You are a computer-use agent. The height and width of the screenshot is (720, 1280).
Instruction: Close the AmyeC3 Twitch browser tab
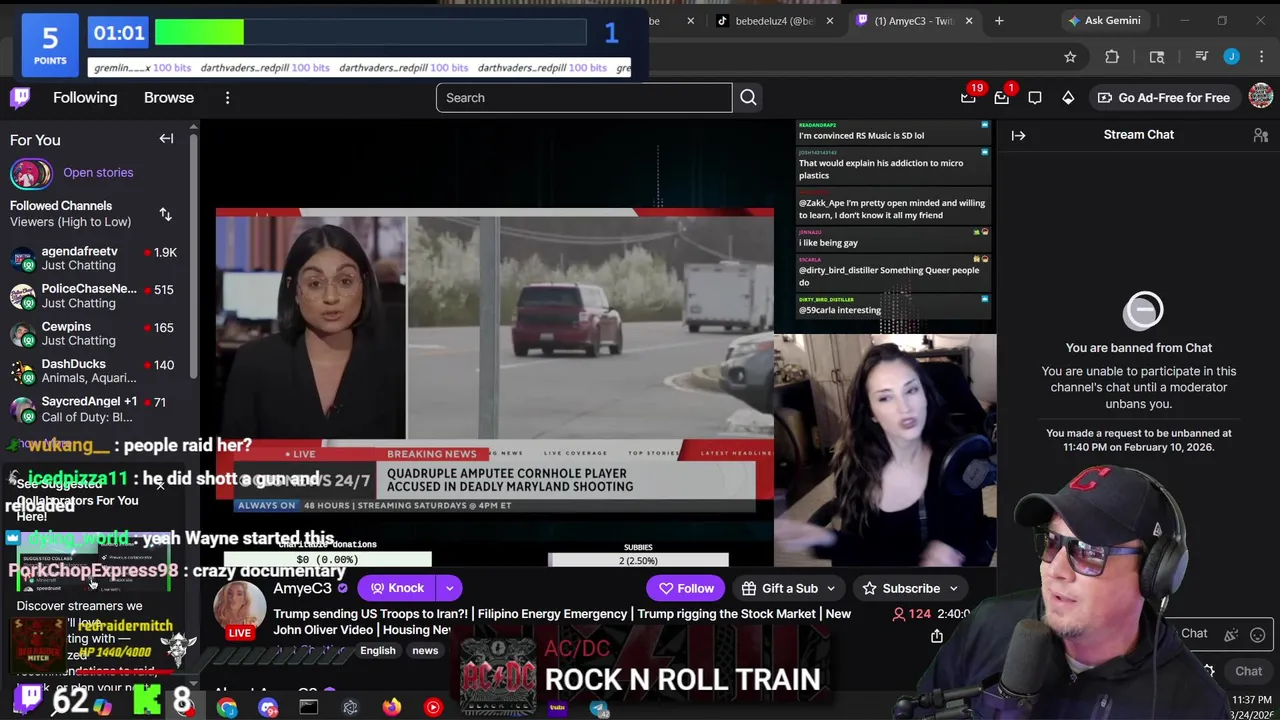pos(968,21)
